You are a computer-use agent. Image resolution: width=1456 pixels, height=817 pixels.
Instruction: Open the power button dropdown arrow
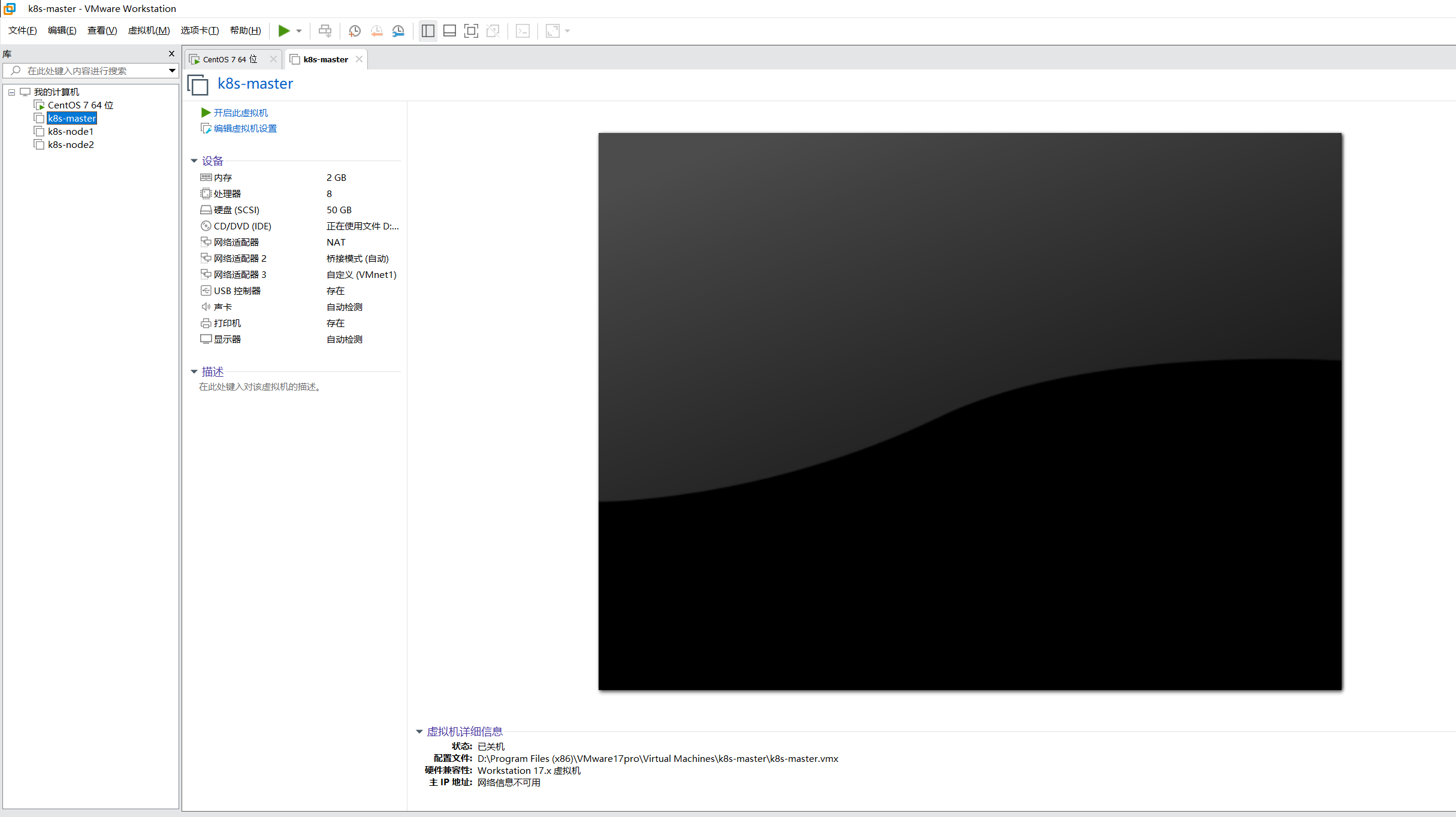point(298,31)
